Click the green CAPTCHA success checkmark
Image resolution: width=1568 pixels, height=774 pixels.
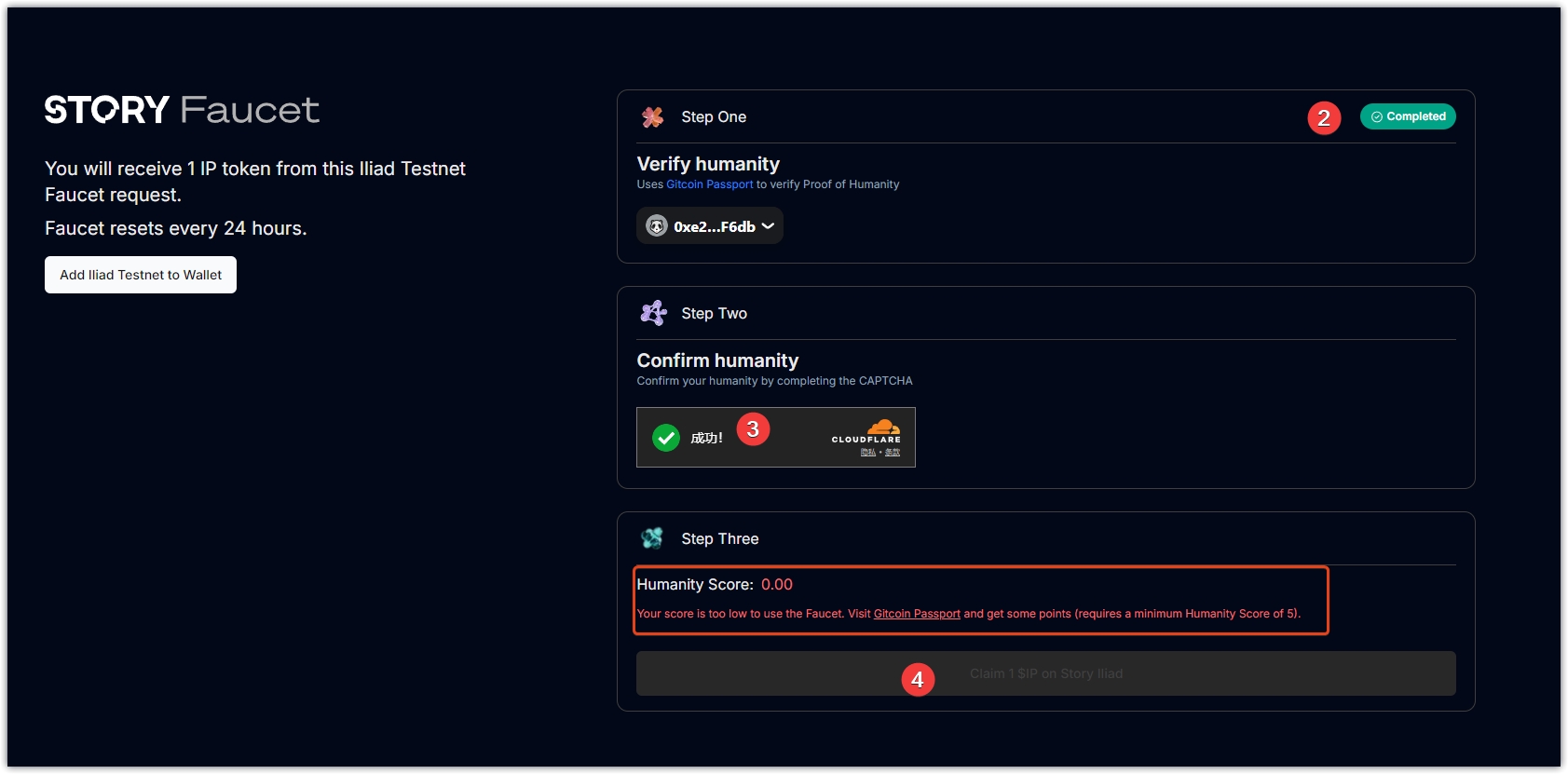[666, 438]
